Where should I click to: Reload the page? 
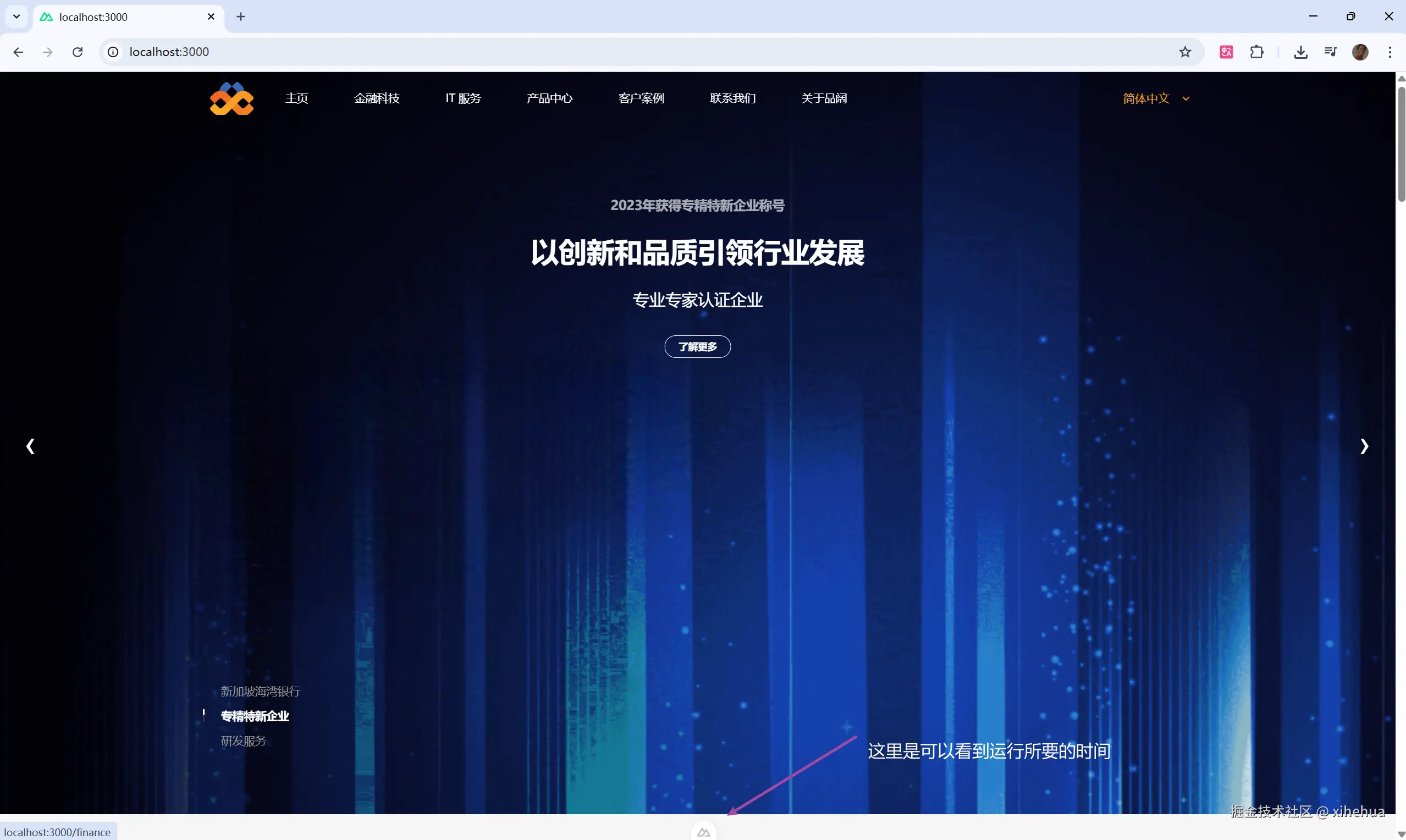point(78,52)
